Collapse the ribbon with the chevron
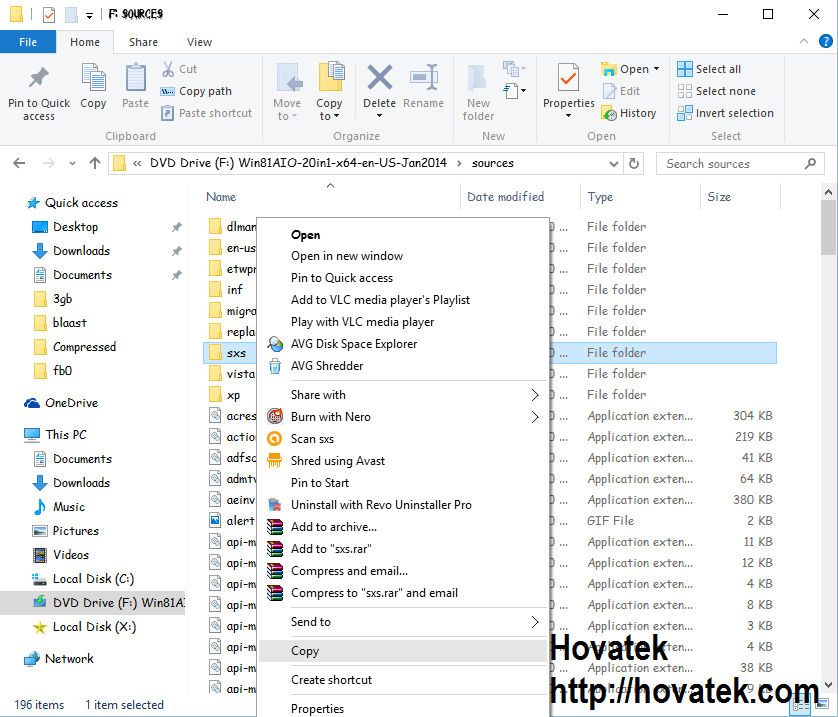 point(804,41)
